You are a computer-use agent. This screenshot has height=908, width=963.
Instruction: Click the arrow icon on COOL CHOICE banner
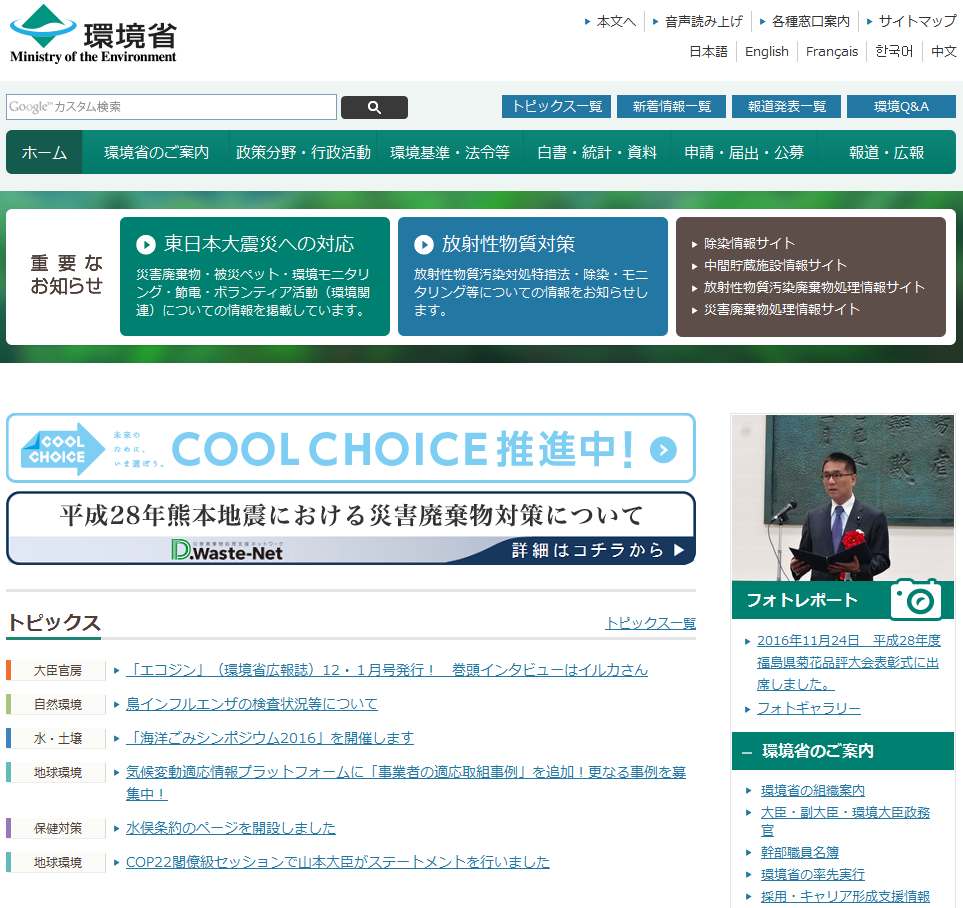click(x=663, y=450)
